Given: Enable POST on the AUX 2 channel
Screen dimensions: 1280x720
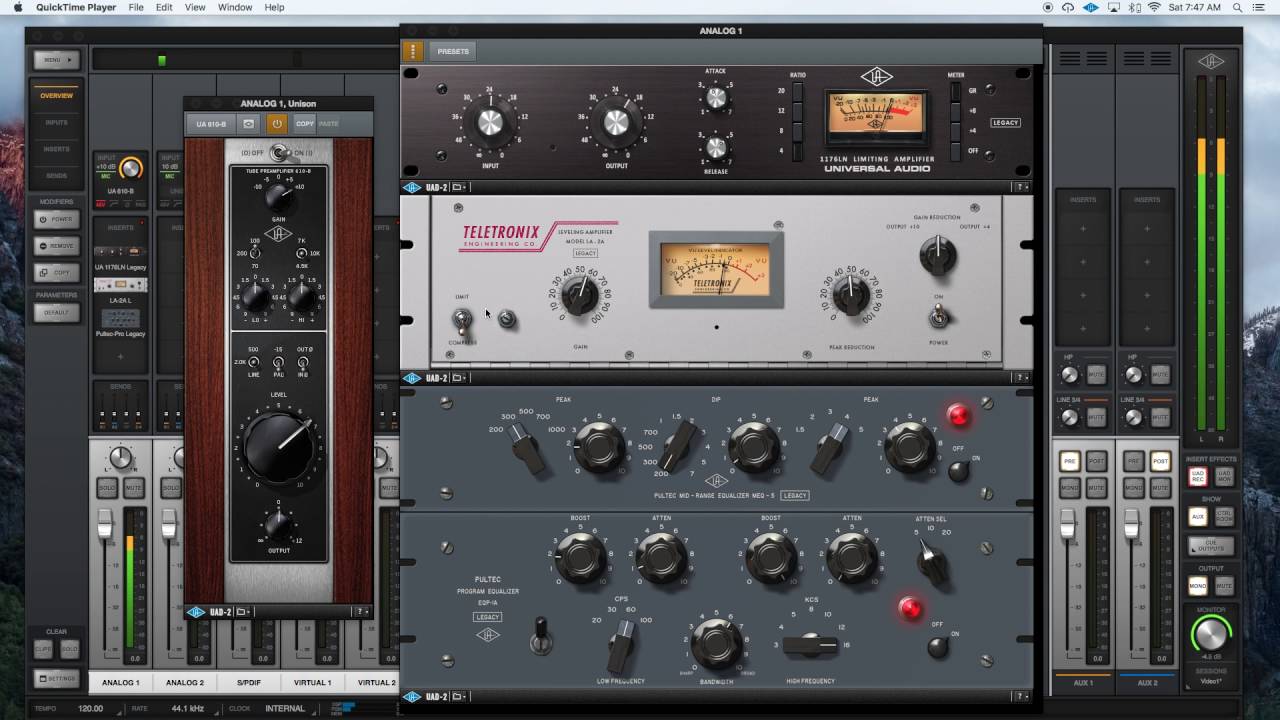Looking at the screenshot, I should coord(1160,462).
